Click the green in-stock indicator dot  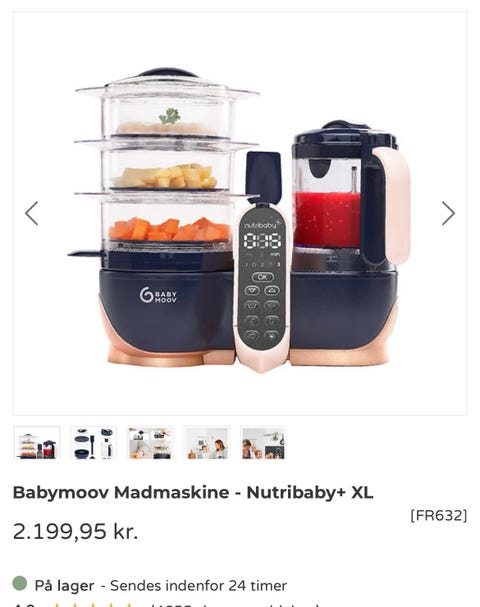point(20,583)
